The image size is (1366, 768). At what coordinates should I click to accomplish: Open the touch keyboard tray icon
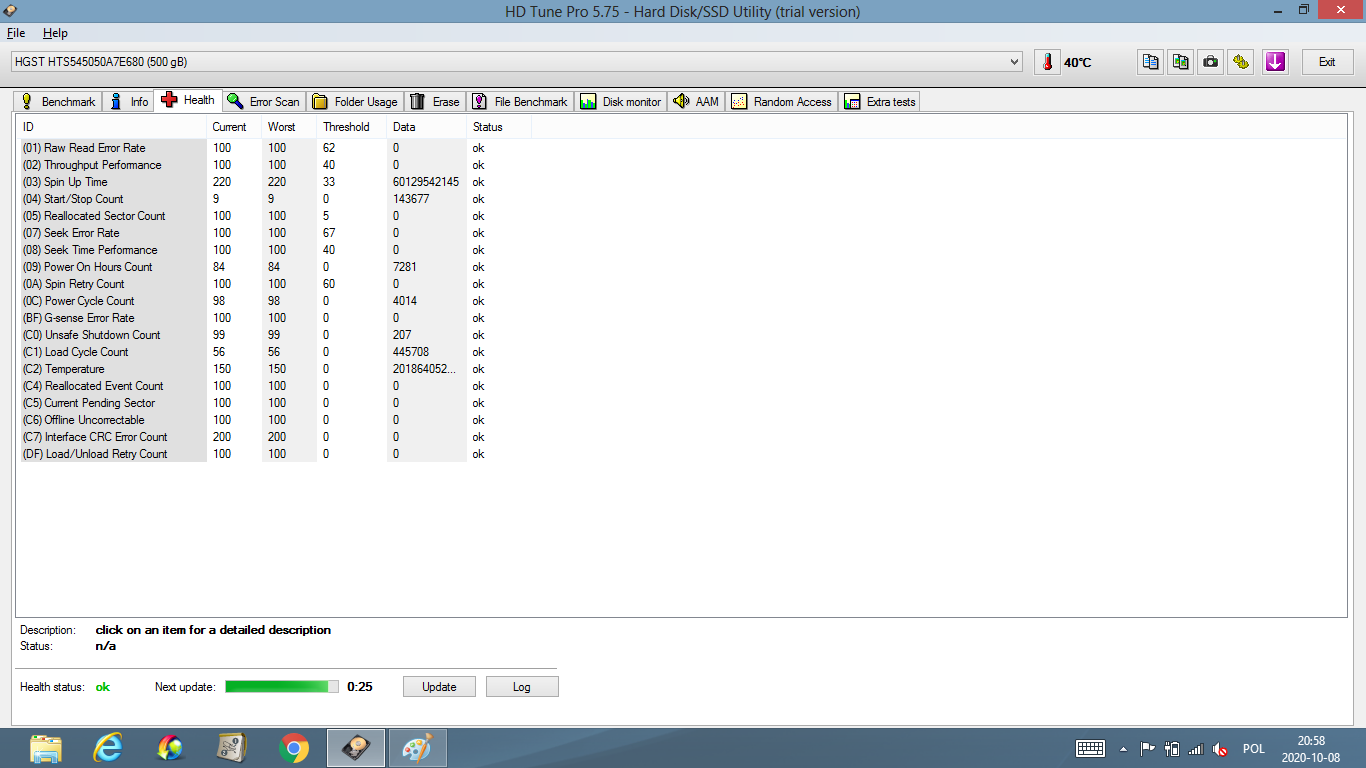(x=1090, y=749)
